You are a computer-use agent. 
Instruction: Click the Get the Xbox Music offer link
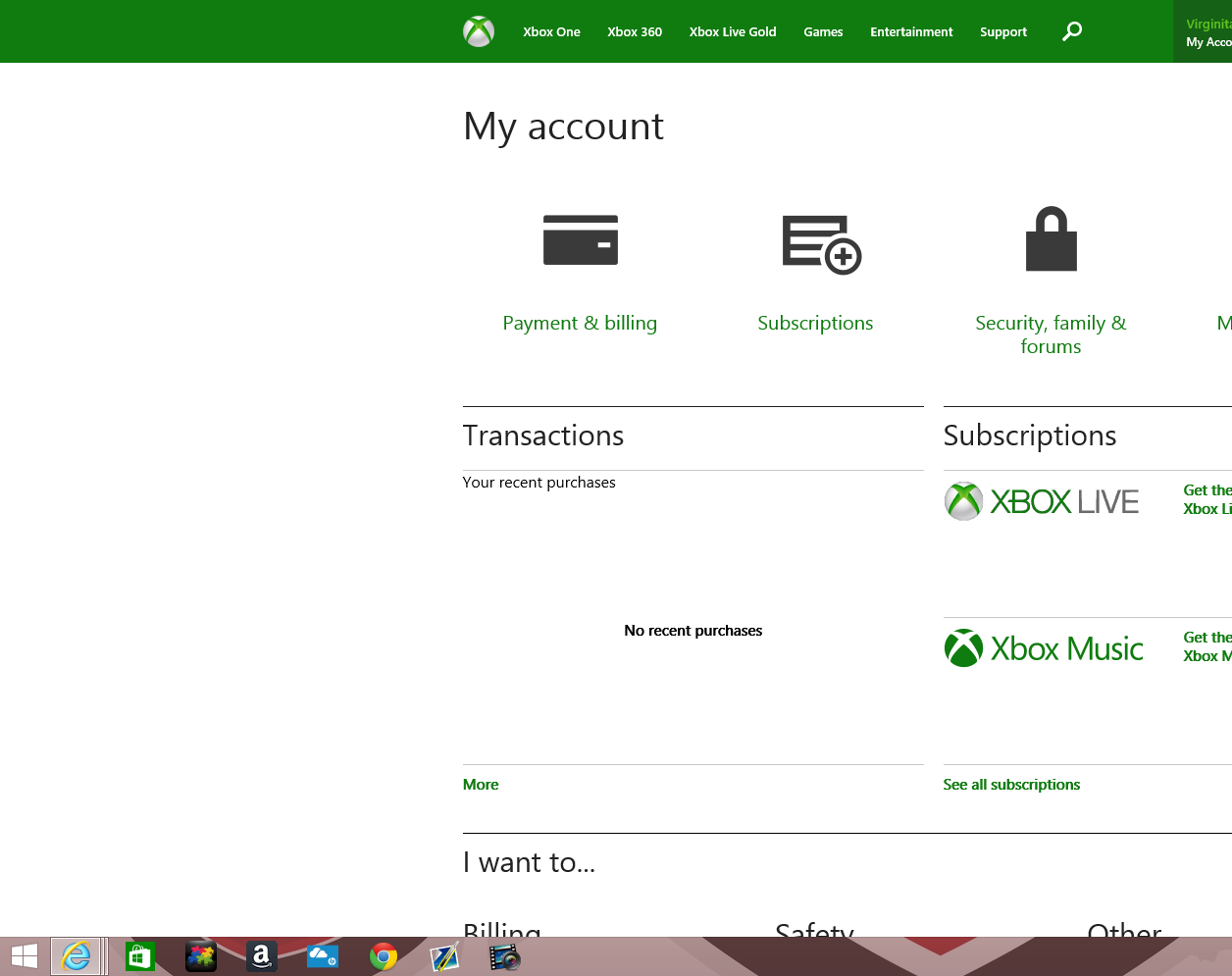pyautogui.click(x=1207, y=646)
